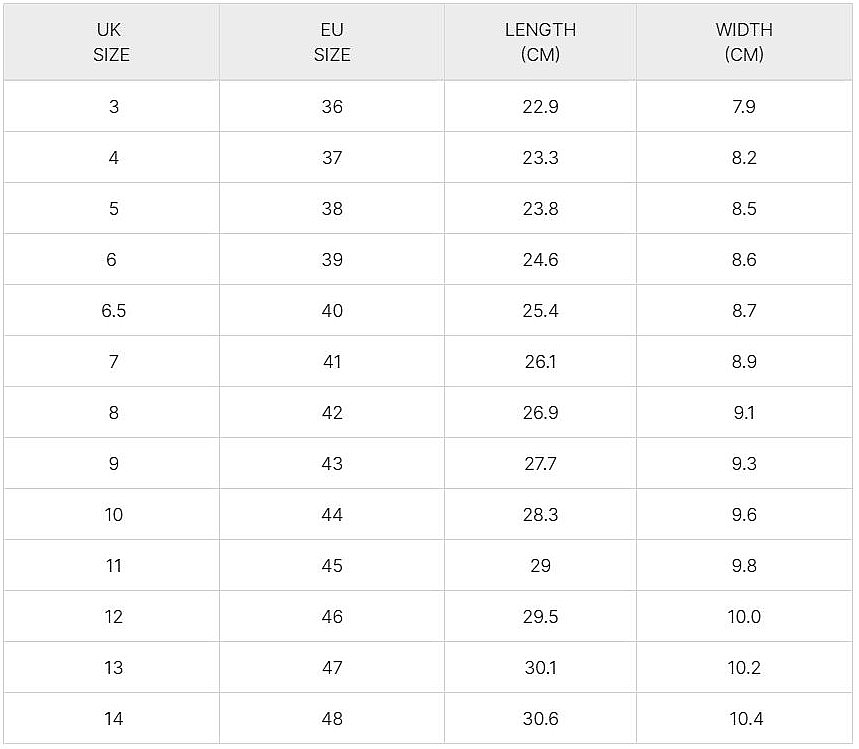Click the length value 22.9
Image resolution: width=859 pixels, height=749 pixels.
point(540,107)
